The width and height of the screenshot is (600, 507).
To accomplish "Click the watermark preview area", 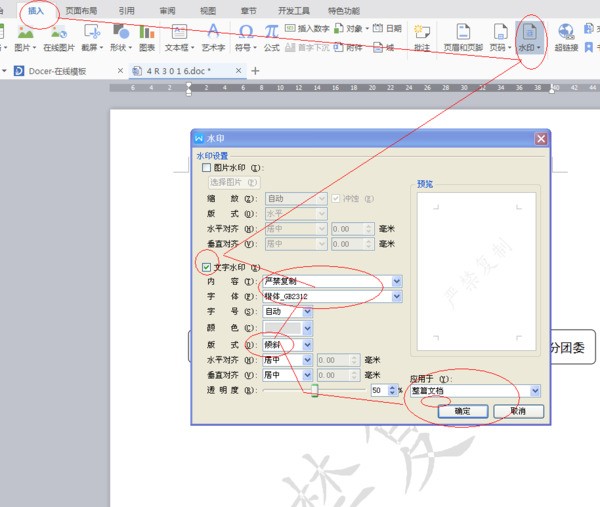I will pyautogui.click(x=476, y=271).
